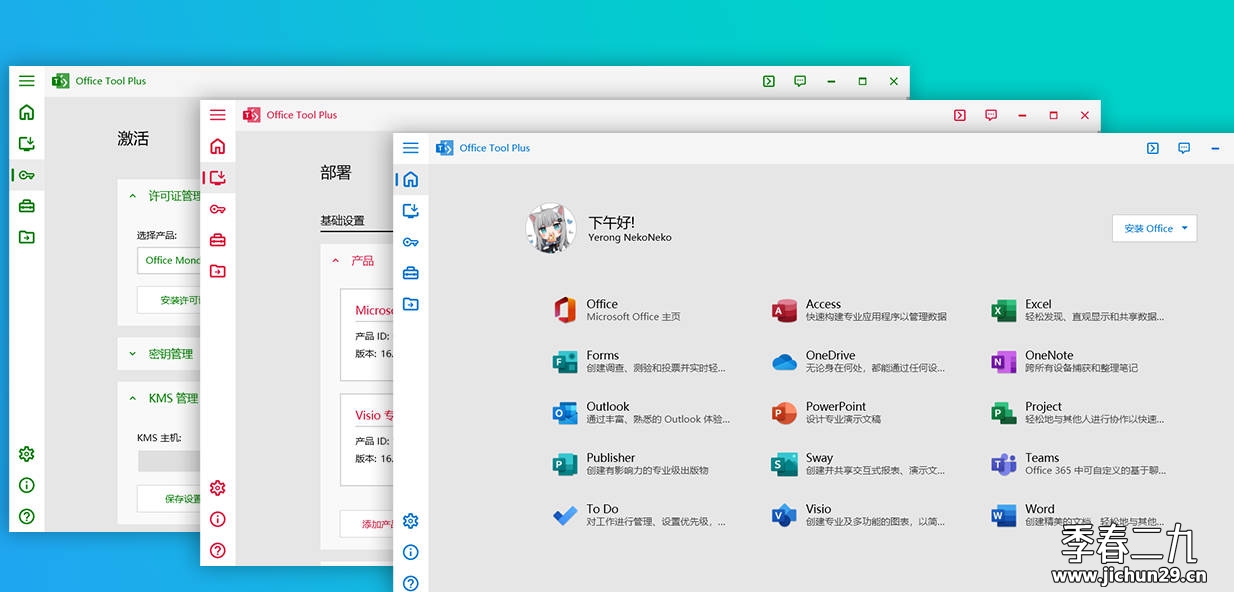Click the user avatar picture

point(551,229)
